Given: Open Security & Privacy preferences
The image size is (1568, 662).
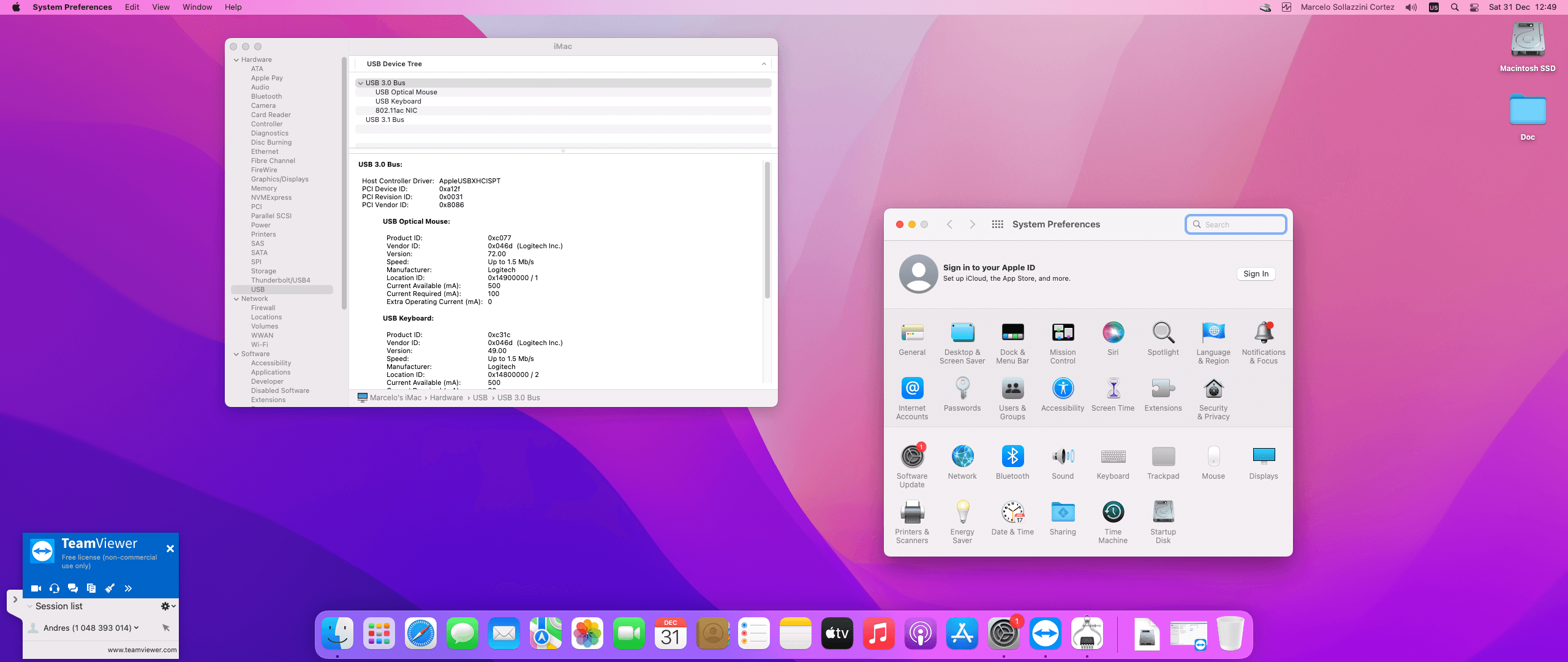Looking at the screenshot, I should coord(1213,389).
